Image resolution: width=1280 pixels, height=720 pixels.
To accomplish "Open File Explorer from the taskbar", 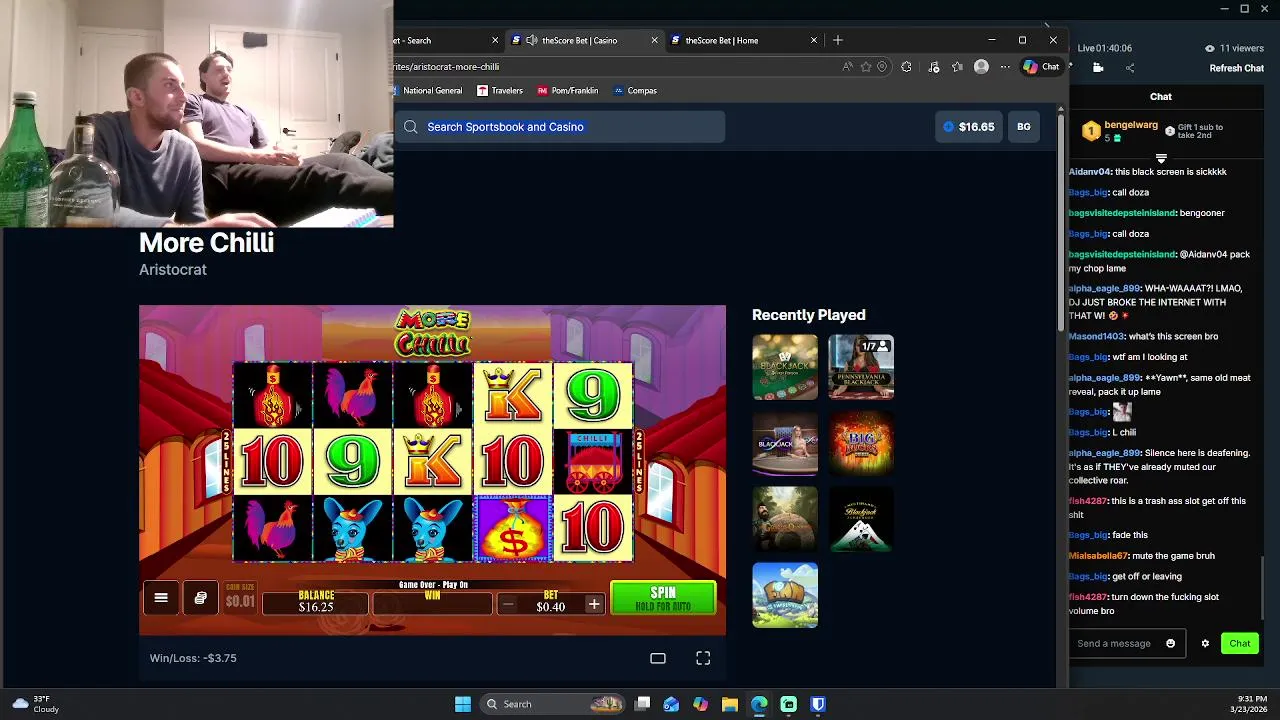I will pos(730,704).
